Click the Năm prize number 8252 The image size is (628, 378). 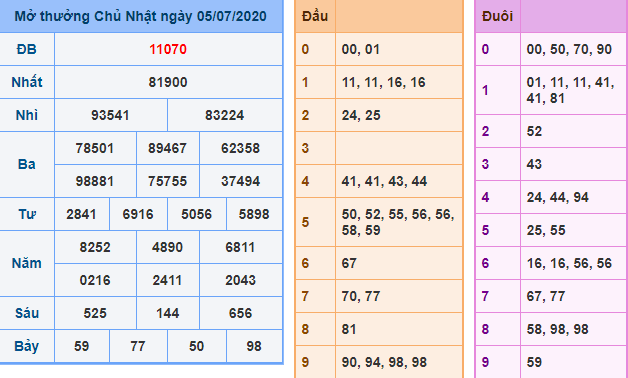point(95,247)
